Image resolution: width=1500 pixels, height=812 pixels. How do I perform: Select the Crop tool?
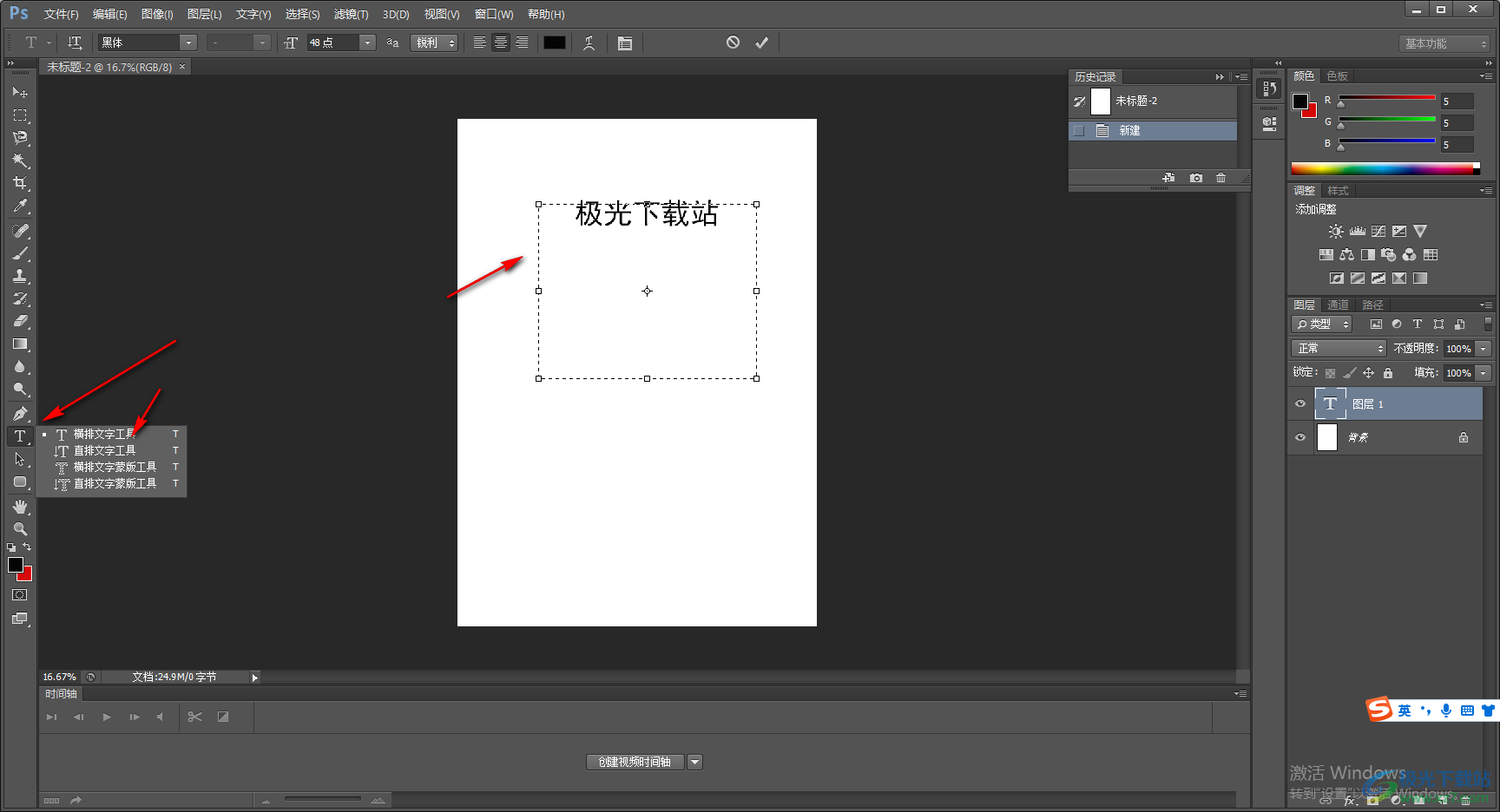tap(20, 183)
